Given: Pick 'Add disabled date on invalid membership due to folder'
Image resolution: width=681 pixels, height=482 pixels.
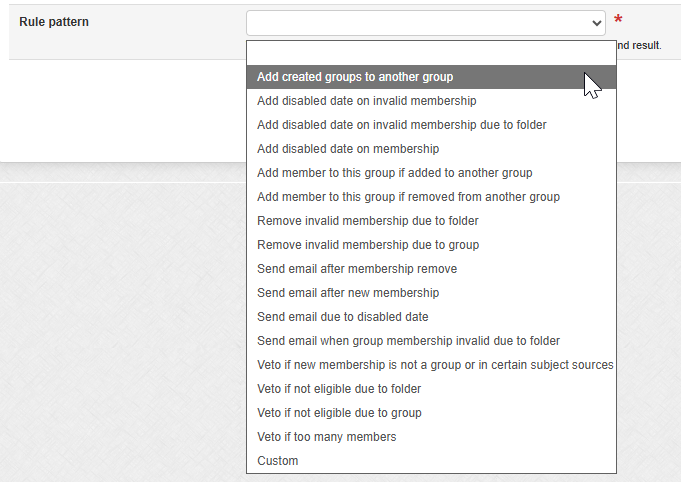Looking at the screenshot, I should tap(401, 125).
